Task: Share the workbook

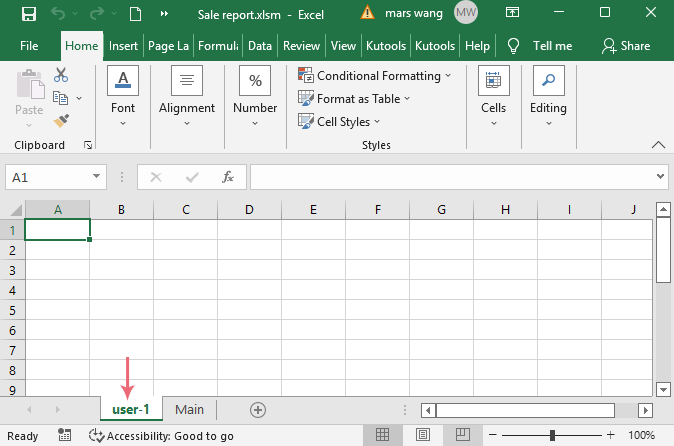Action: pos(626,46)
